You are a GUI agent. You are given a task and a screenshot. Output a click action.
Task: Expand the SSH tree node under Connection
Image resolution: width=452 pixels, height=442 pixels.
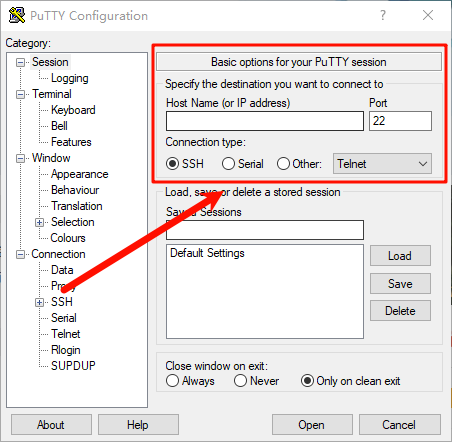pyautogui.click(x=39, y=302)
